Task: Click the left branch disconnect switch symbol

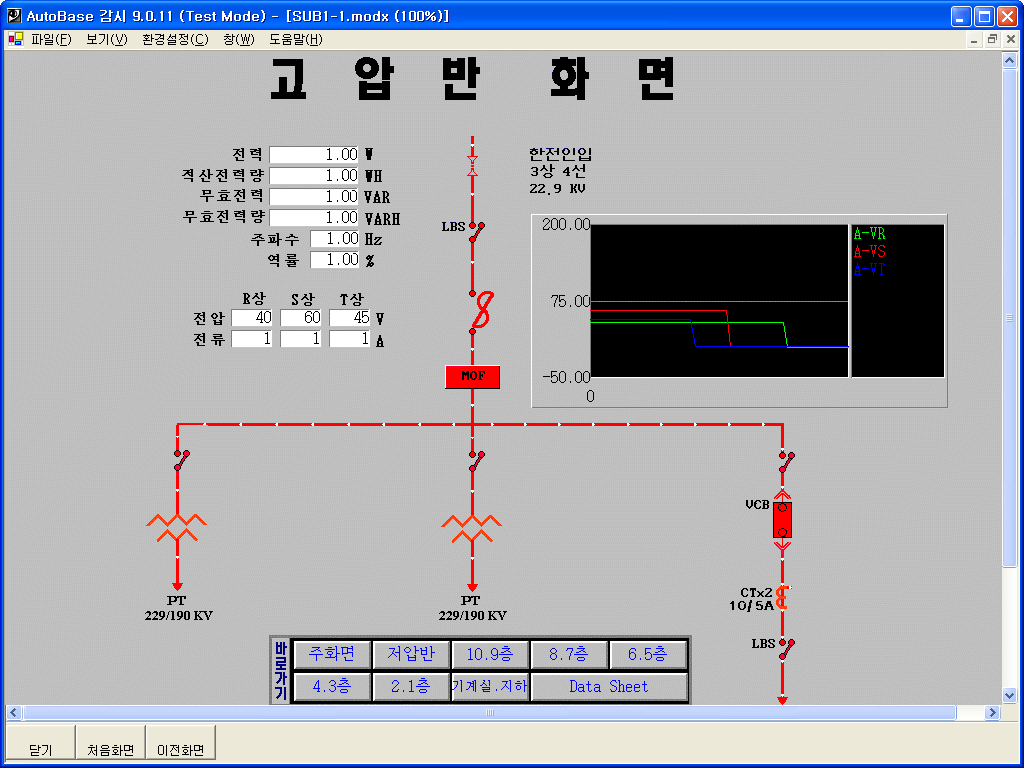Action: pos(180,460)
